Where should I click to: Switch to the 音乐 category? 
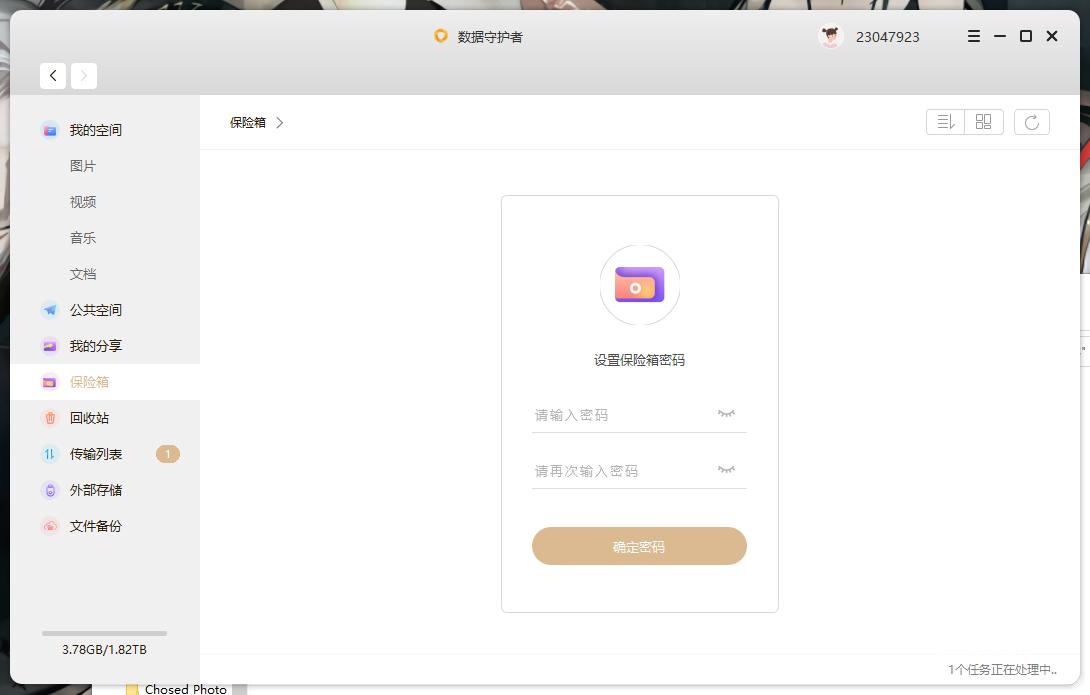pos(83,237)
